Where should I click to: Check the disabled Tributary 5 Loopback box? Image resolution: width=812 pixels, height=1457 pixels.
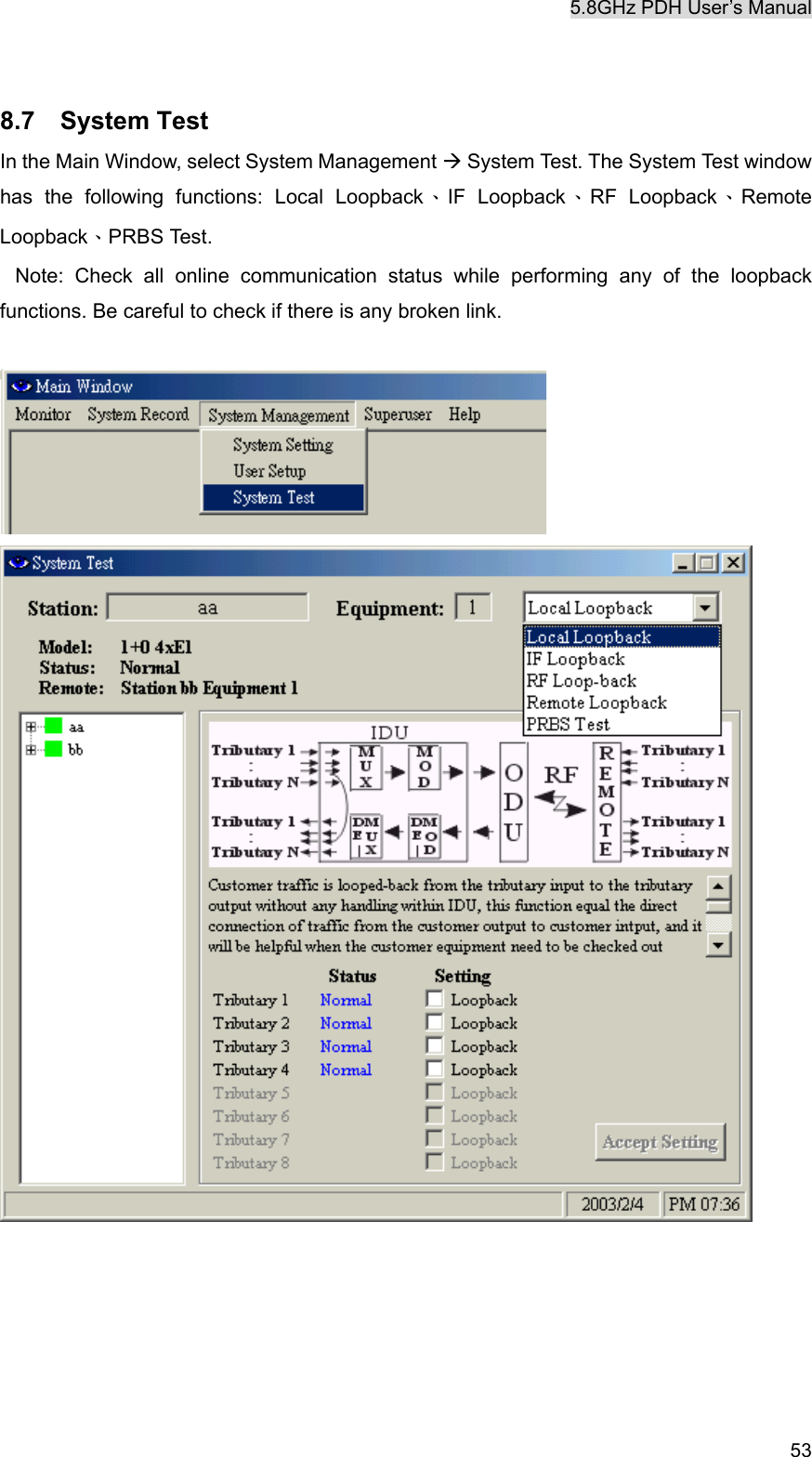coord(434,1092)
